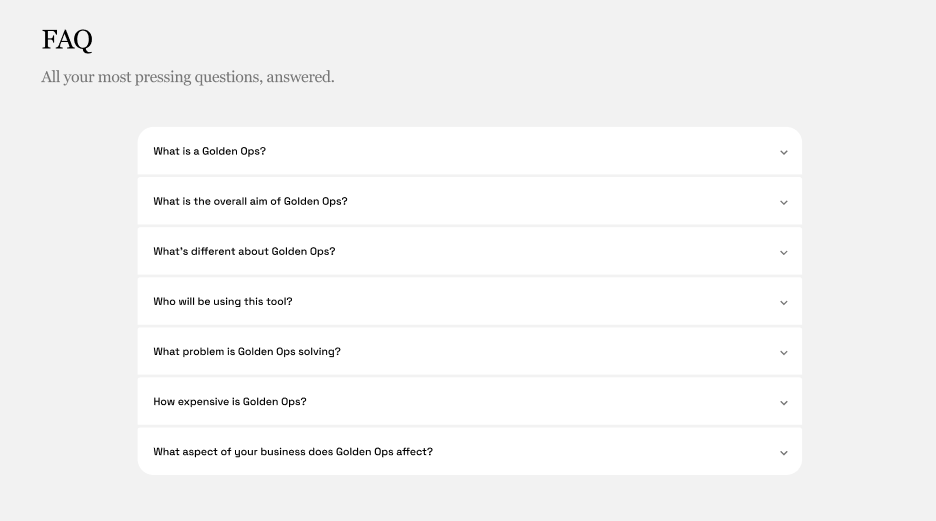The image size is (936, 521).
Task: Click the chevron beside 'How expensive is Golden Ops?'
Action: click(783, 403)
